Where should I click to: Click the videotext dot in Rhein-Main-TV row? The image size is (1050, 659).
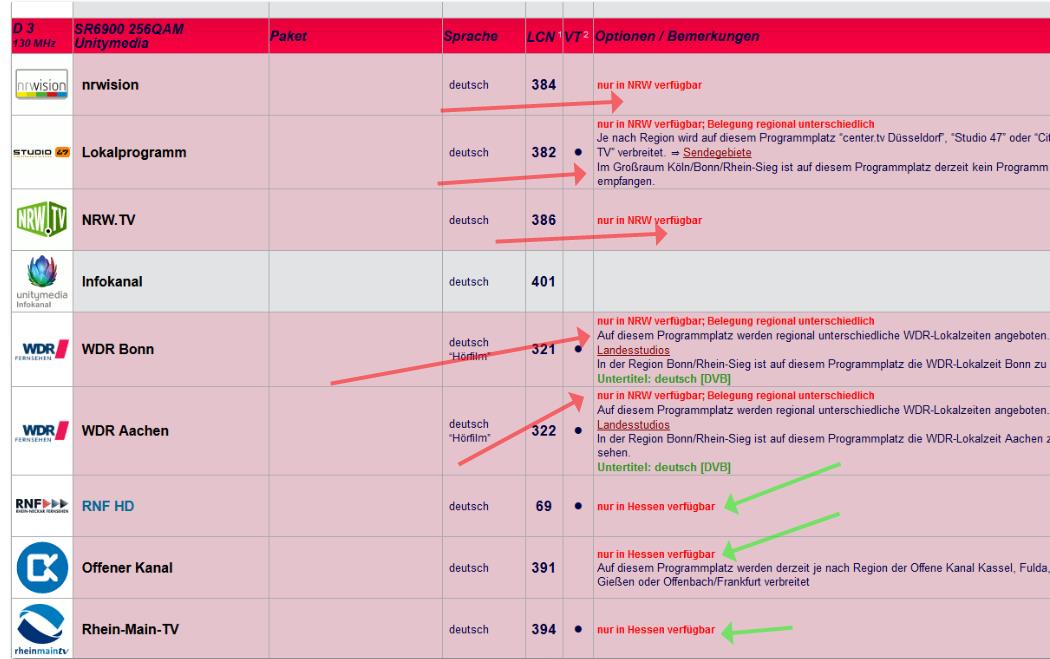pos(578,630)
